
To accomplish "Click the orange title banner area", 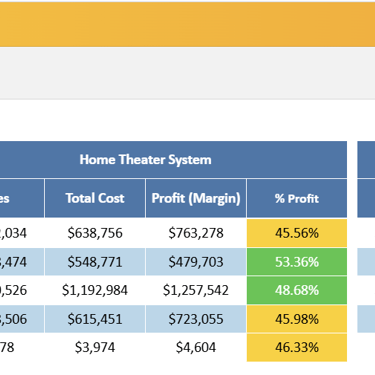I will 187,24.
